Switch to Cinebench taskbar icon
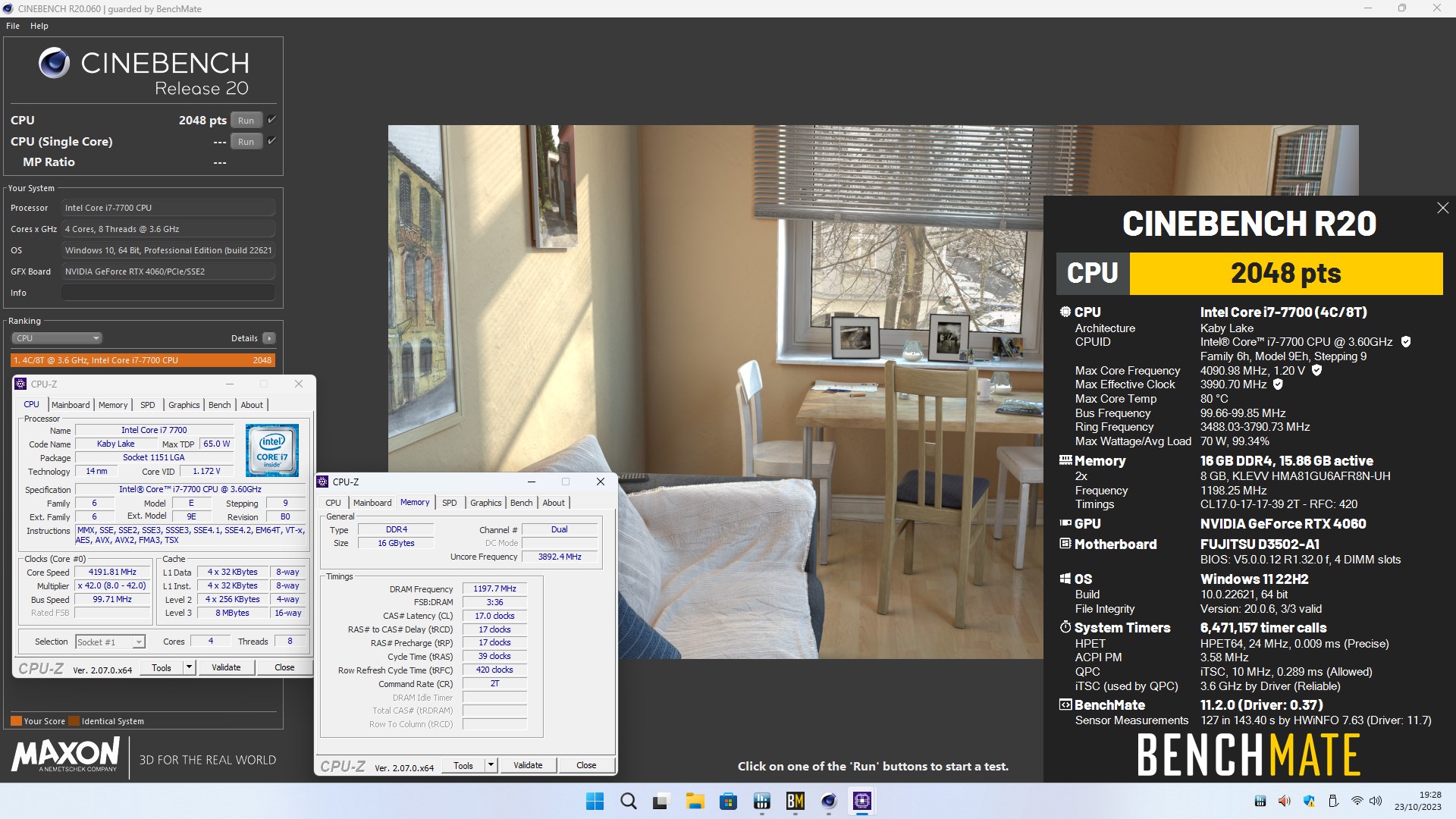Viewport: 1456px width, 819px height. tap(829, 802)
